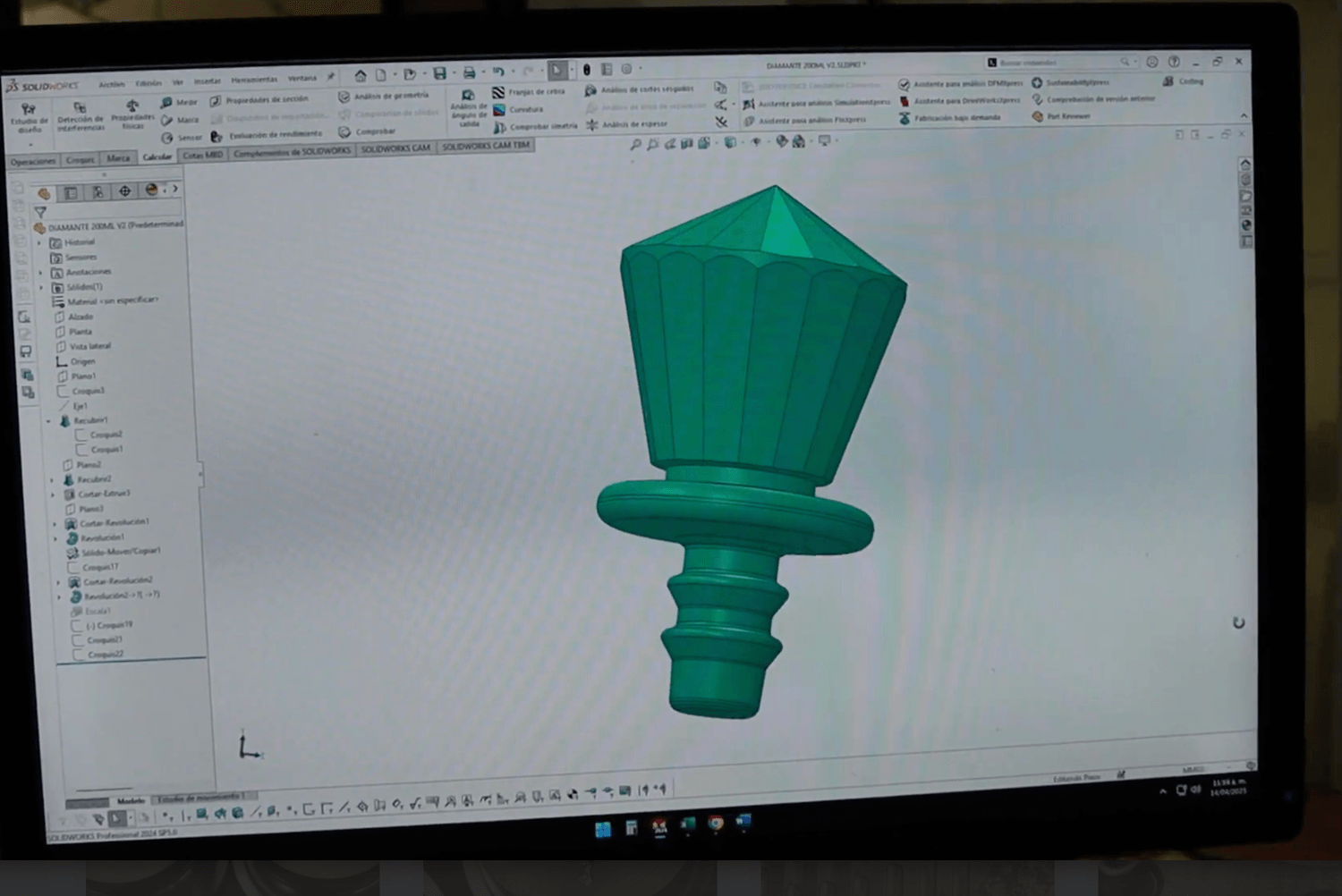The image size is (1342, 896).
Task: Open Part Reviewer
Action: (1061, 116)
